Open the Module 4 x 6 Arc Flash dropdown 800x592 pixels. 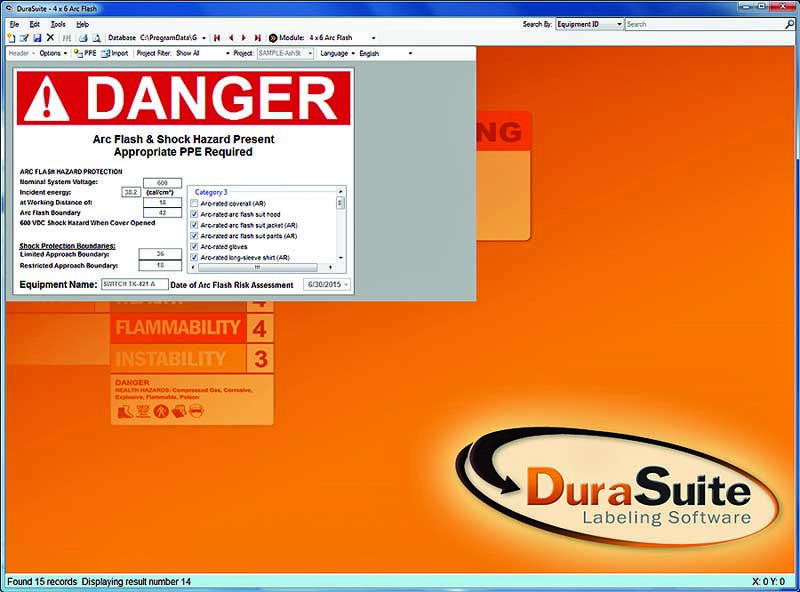click(x=373, y=38)
